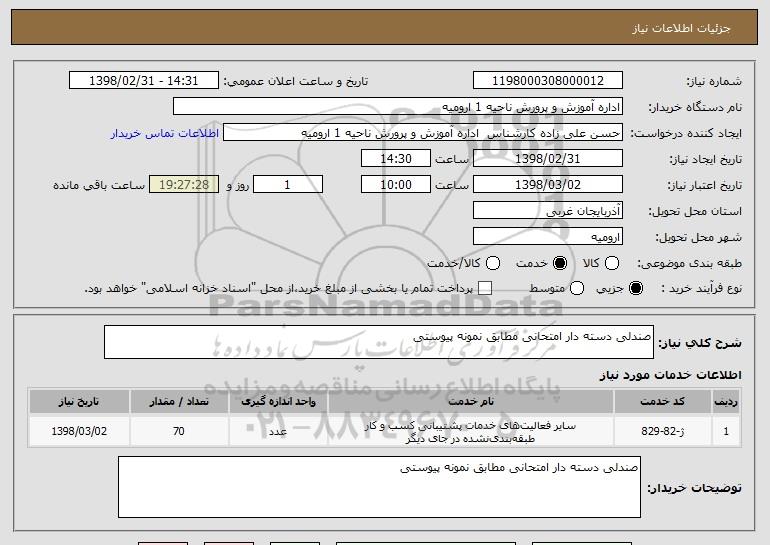Image resolution: width=770 pixels, height=545 pixels.
Task: Click the اطلاعات خدمات مورد نیاز section heading
Action: pyautogui.click(x=670, y=375)
